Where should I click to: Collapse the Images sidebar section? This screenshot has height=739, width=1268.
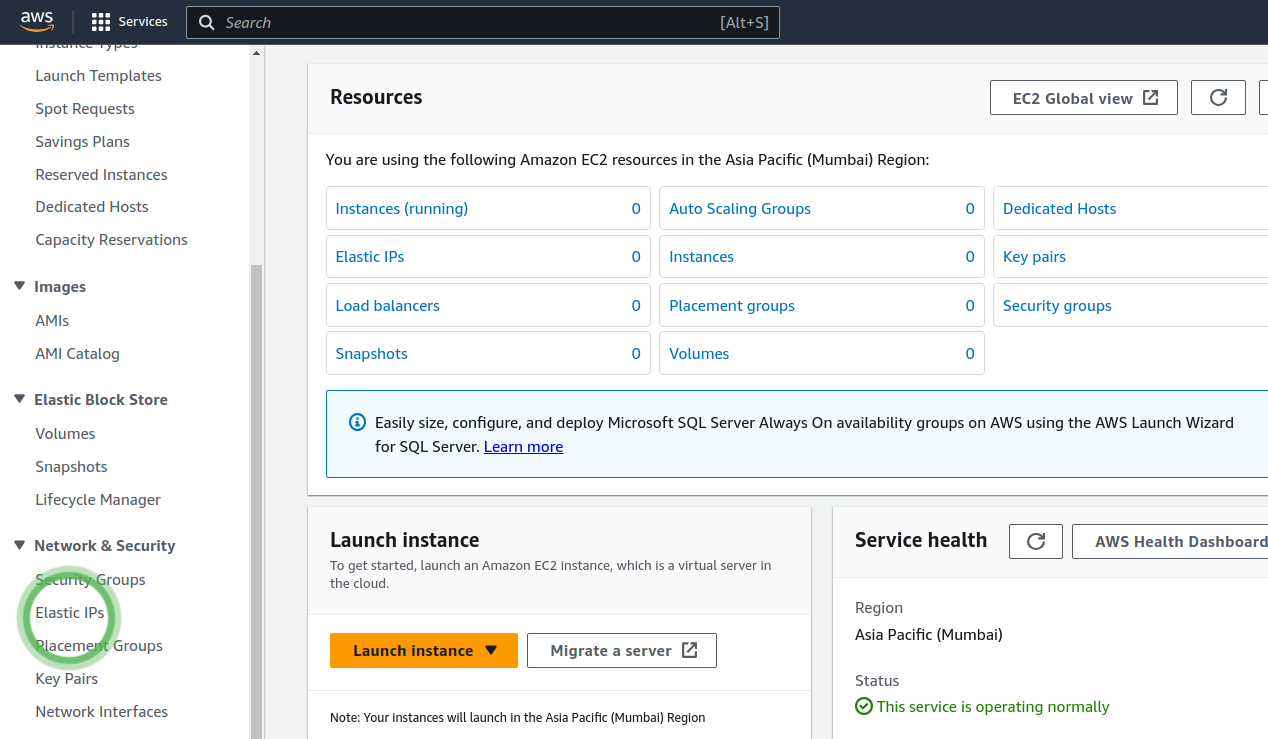[x=19, y=286]
